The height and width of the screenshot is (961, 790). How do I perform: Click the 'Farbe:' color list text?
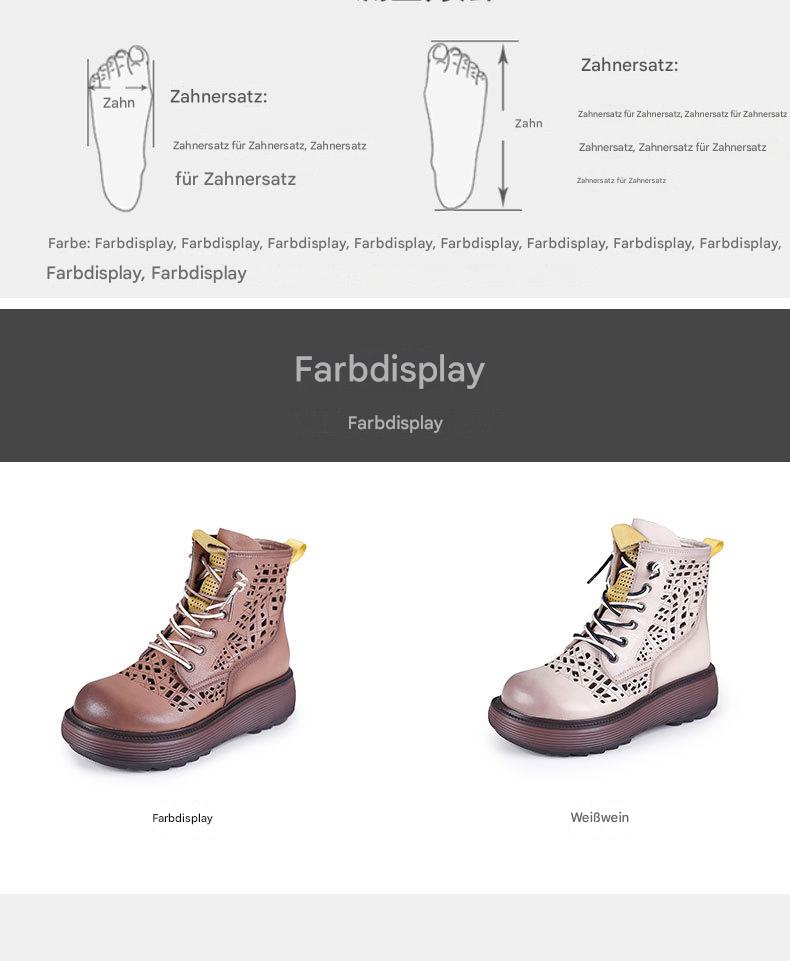point(414,257)
